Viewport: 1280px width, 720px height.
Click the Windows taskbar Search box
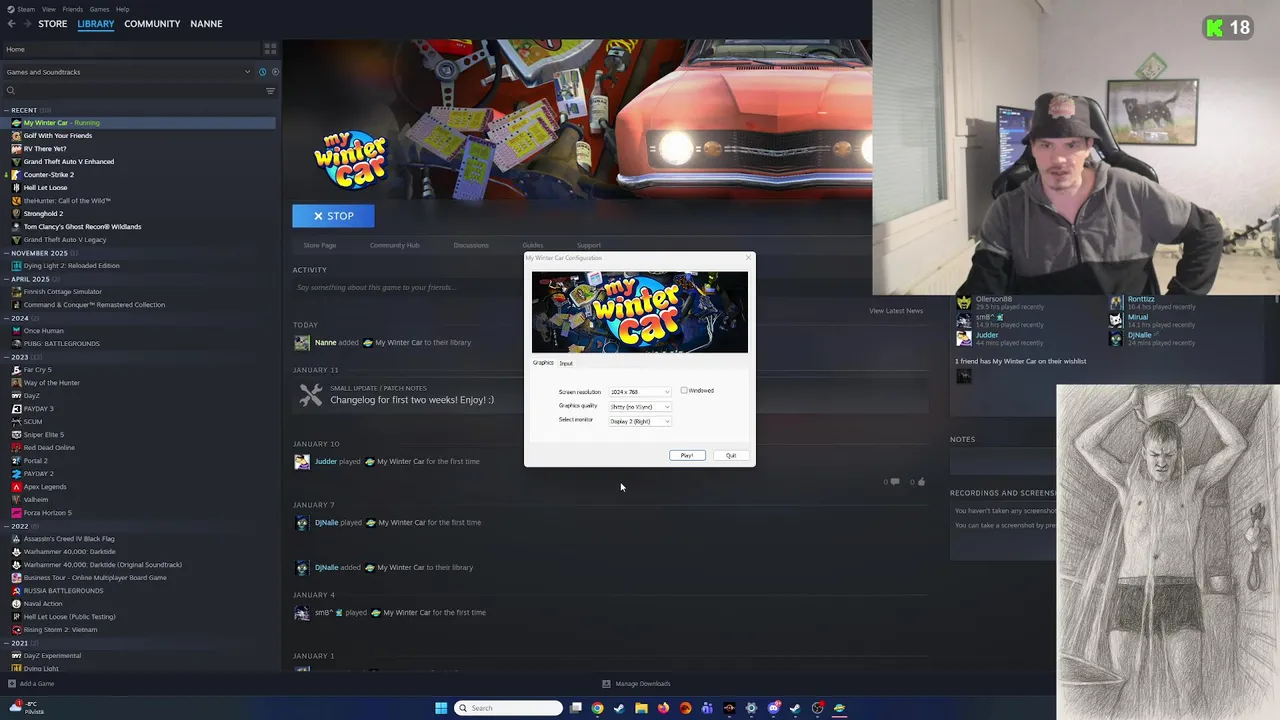[508, 708]
